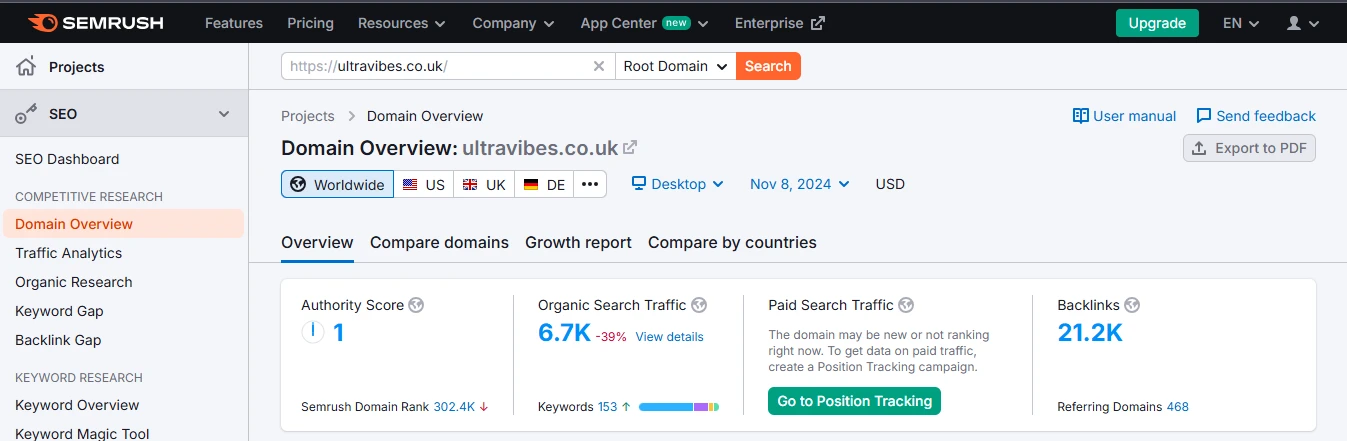Open more countries ellipsis menu

point(590,184)
